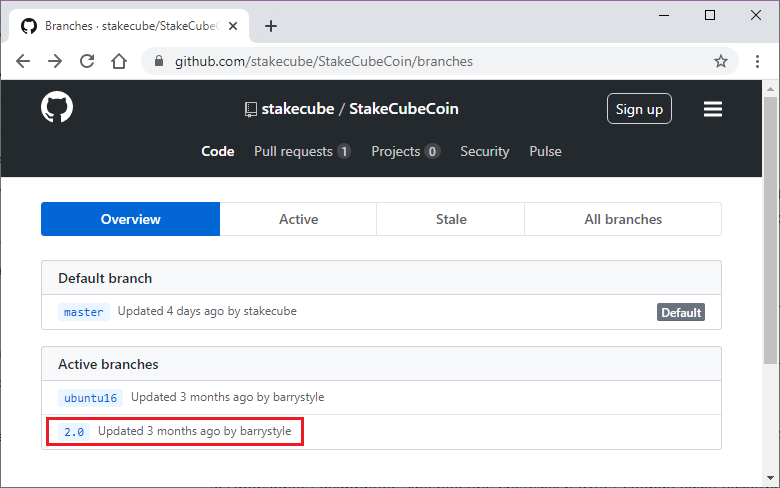This screenshot has height=488, width=780.
Task: Select the Branches browser tab
Action: (129, 26)
